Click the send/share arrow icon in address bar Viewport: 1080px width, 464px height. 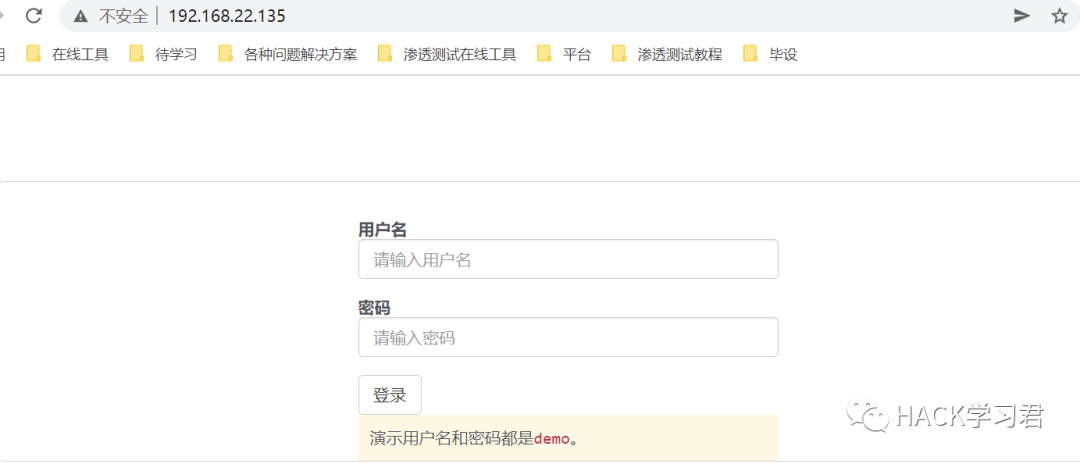click(x=1022, y=16)
